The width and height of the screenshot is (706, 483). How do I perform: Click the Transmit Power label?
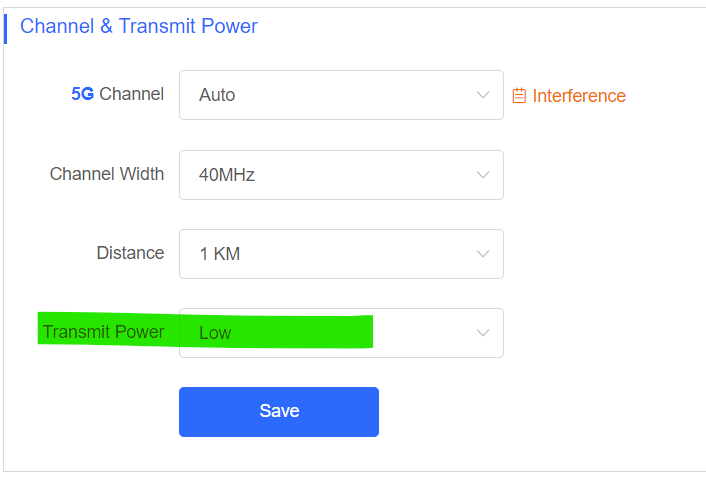click(103, 332)
